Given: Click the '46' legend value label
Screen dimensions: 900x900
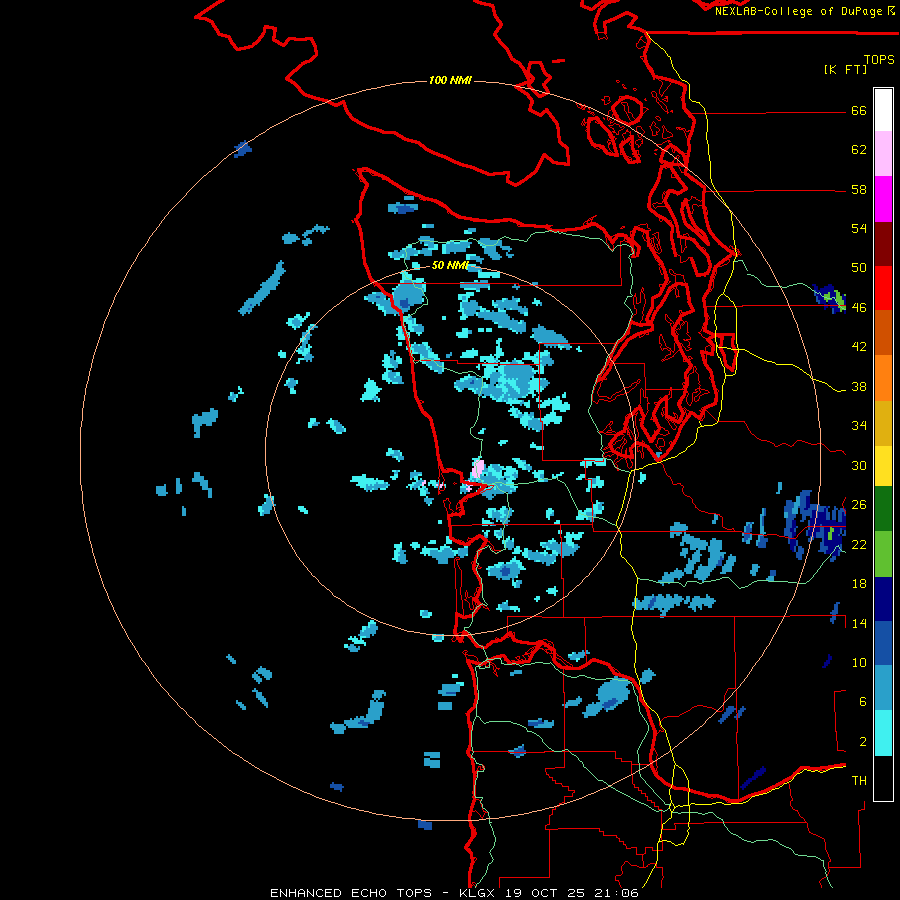Looking at the screenshot, I should click(859, 308).
